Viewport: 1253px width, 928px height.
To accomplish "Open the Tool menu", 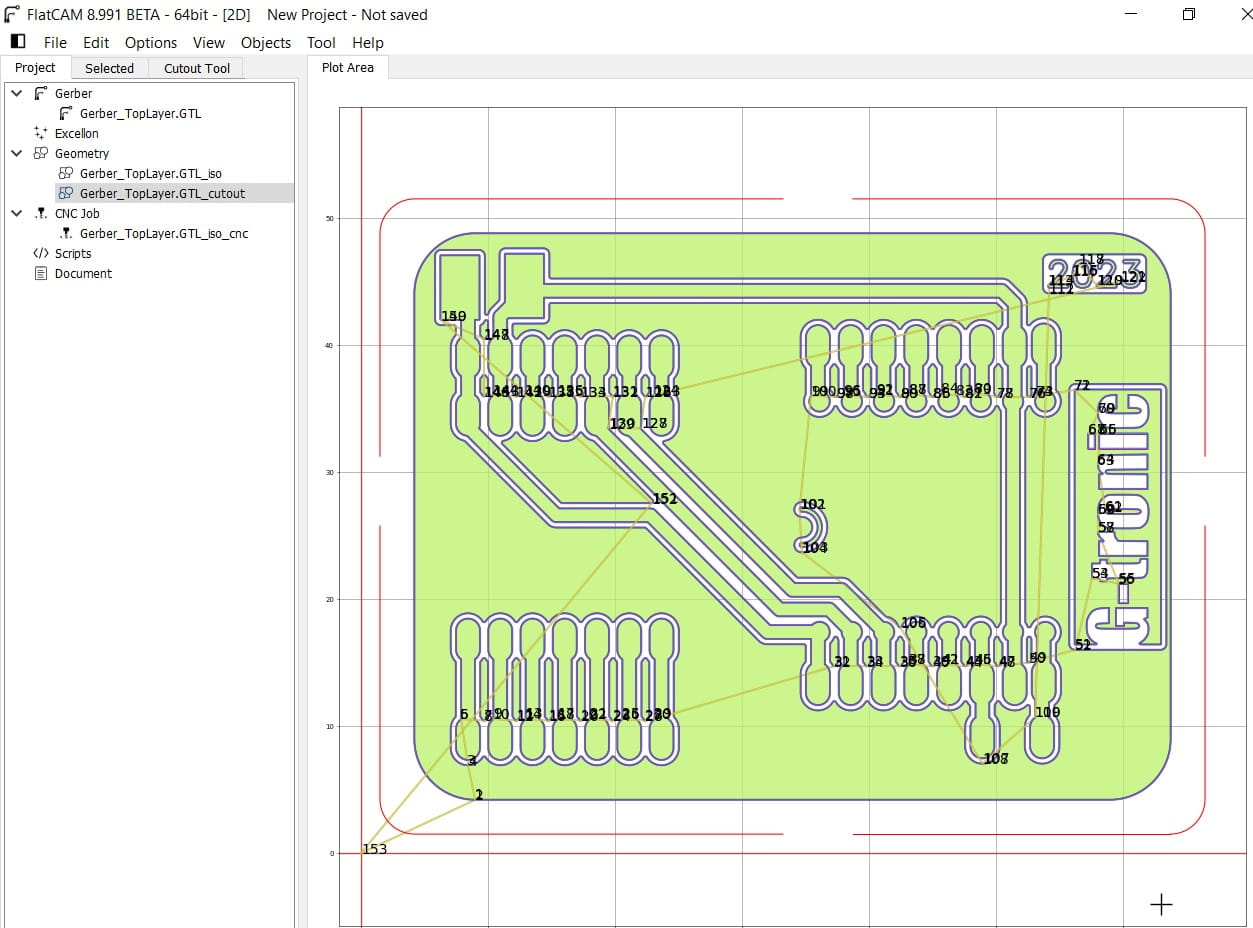I will coord(321,43).
